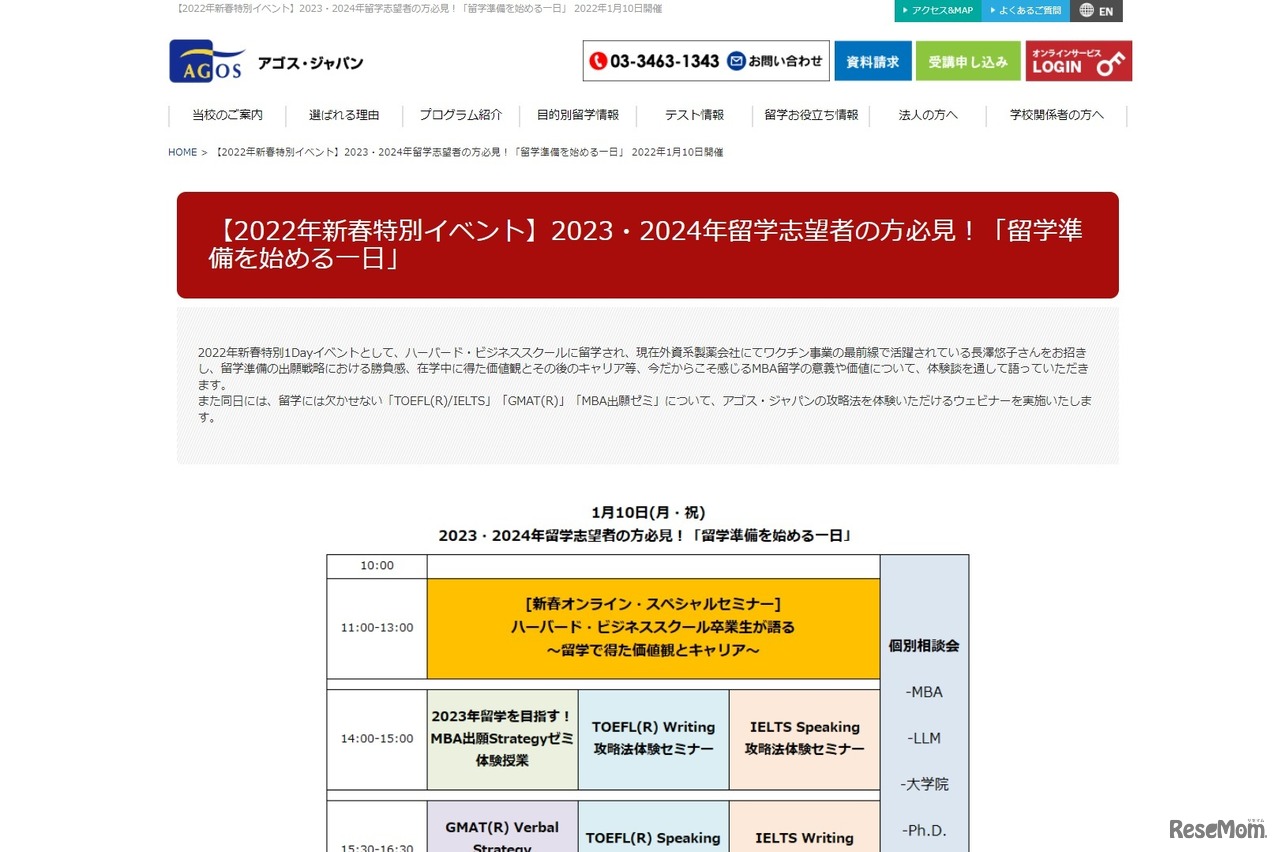
Task: Click TOEFL(R) Writing 攻略法体験セミナー cell
Action: [x=653, y=739]
